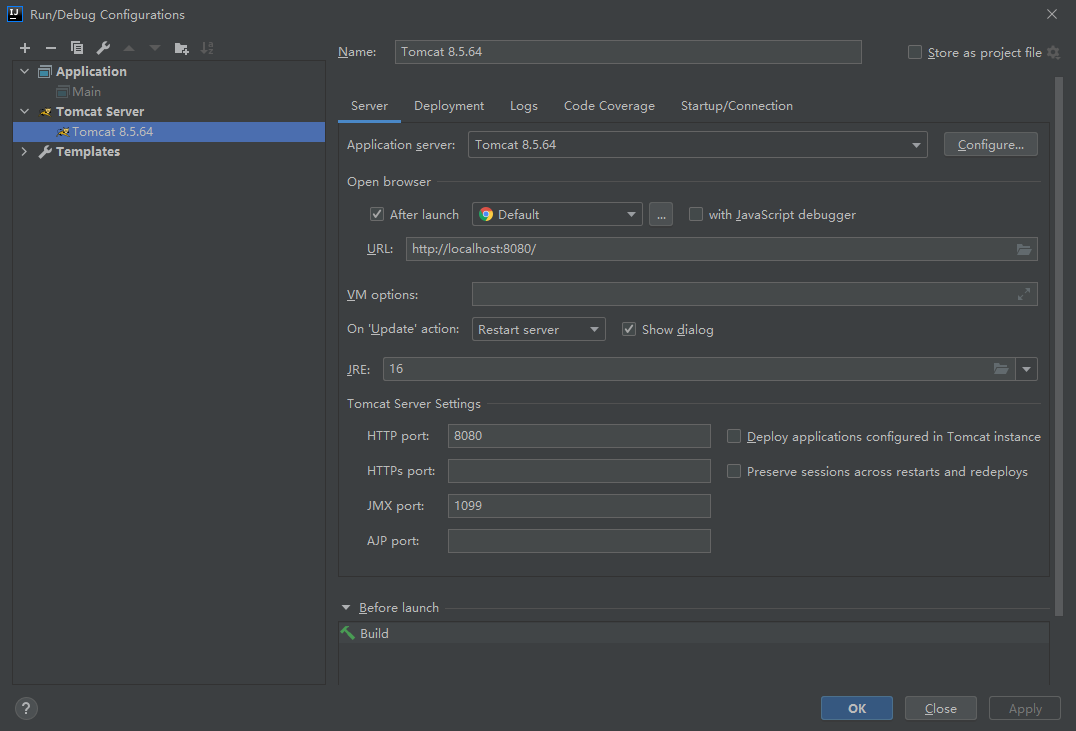Remove selected configuration with minus icon

51,48
